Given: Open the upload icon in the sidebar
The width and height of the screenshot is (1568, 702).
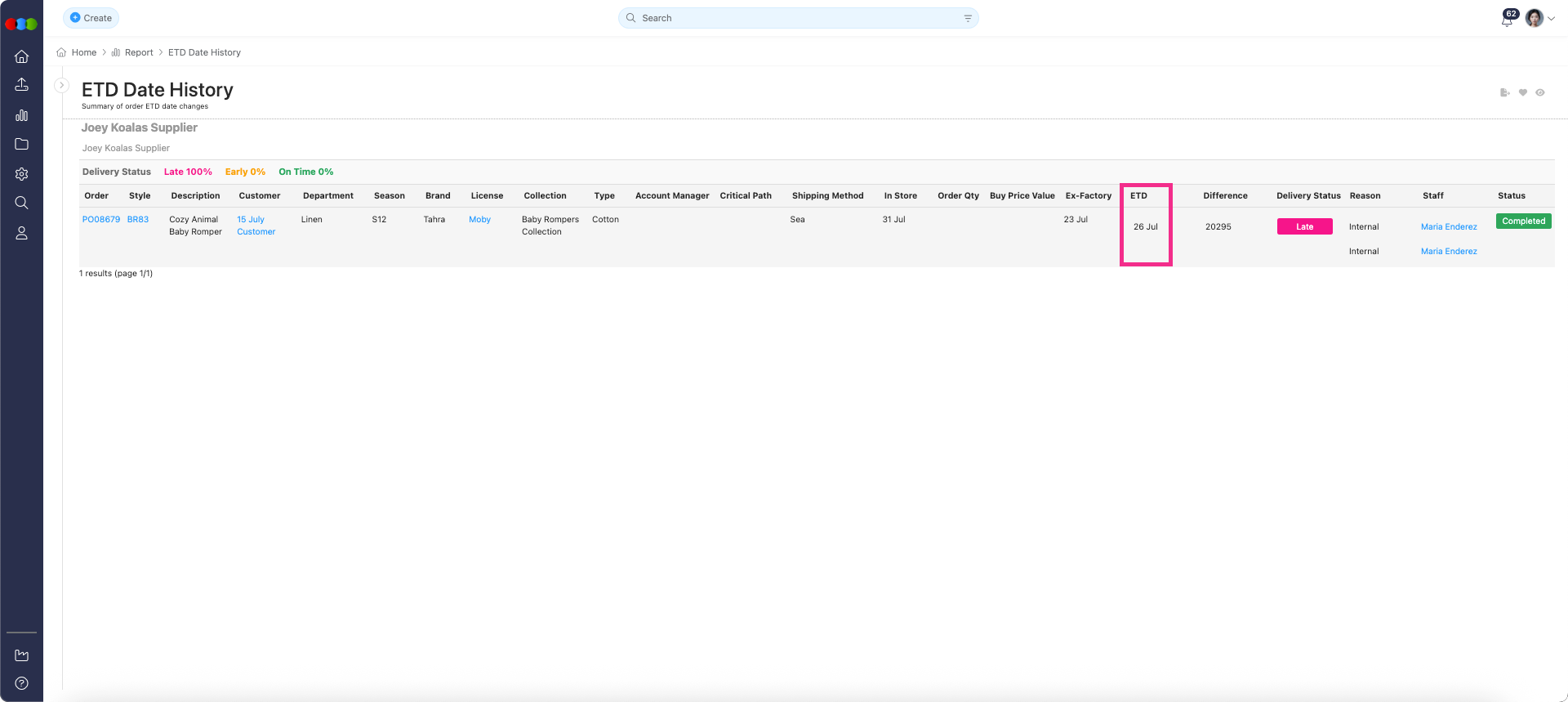Looking at the screenshot, I should click(x=22, y=85).
